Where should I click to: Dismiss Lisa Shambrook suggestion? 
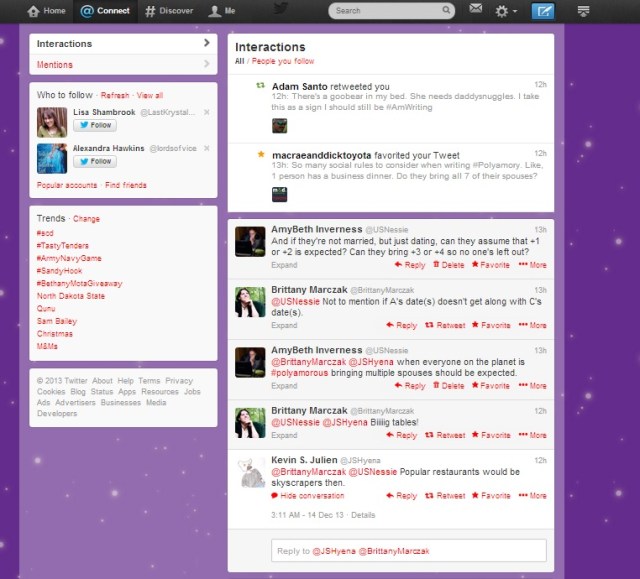tap(207, 112)
